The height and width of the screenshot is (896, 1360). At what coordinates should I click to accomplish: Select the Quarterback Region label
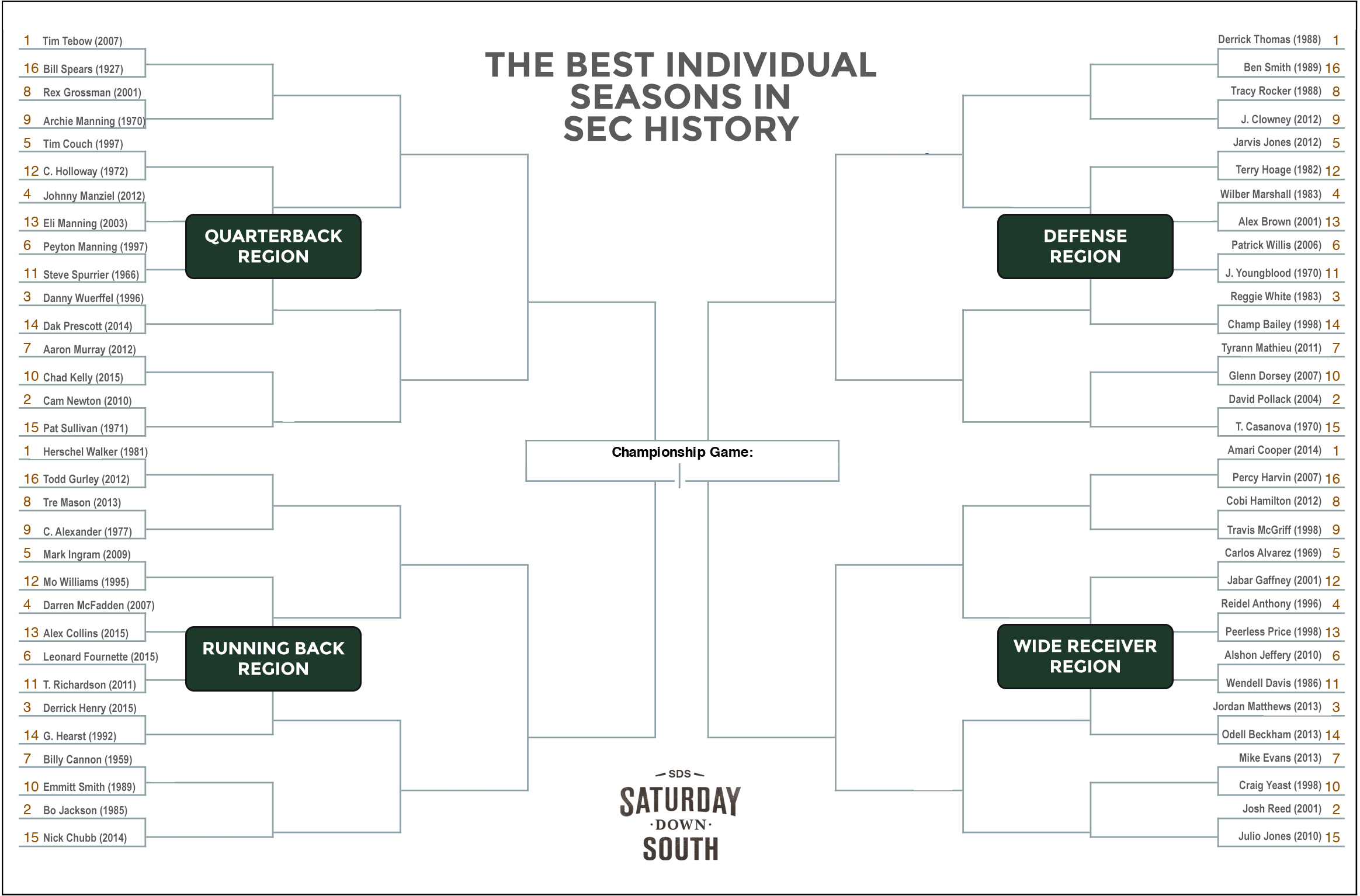tap(273, 246)
